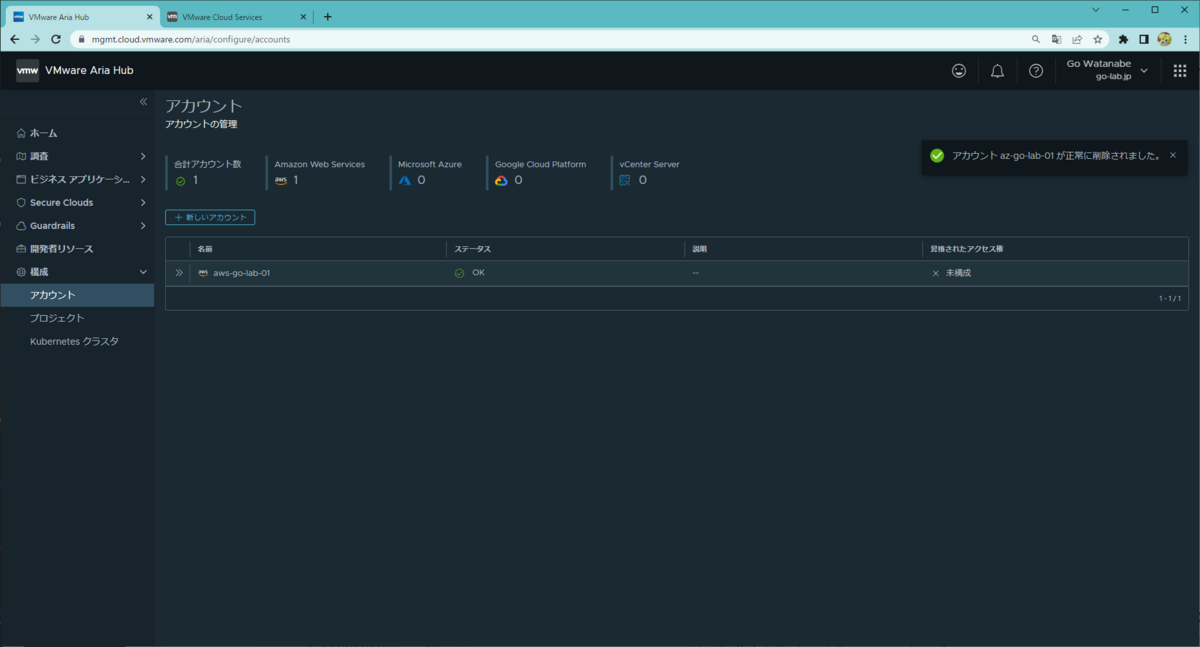Open the tab search dropdown arrow
The height and width of the screenshot is (647, 1200).
1096,9
